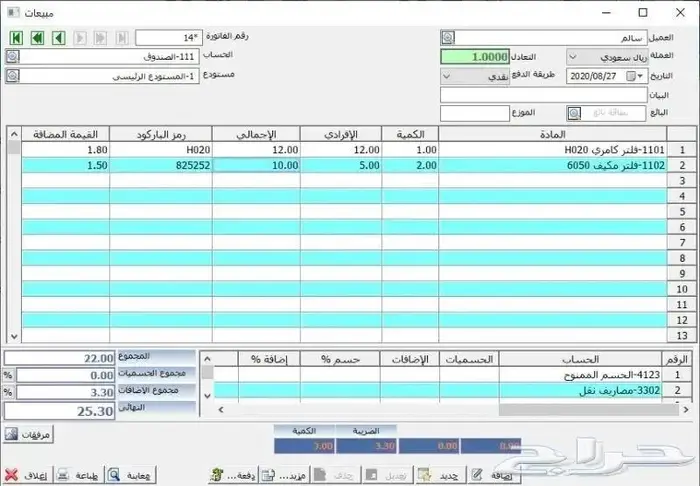Expand the date dropdown arrow
This screenshot has height=486, width=700.
(x=641, y=76)
